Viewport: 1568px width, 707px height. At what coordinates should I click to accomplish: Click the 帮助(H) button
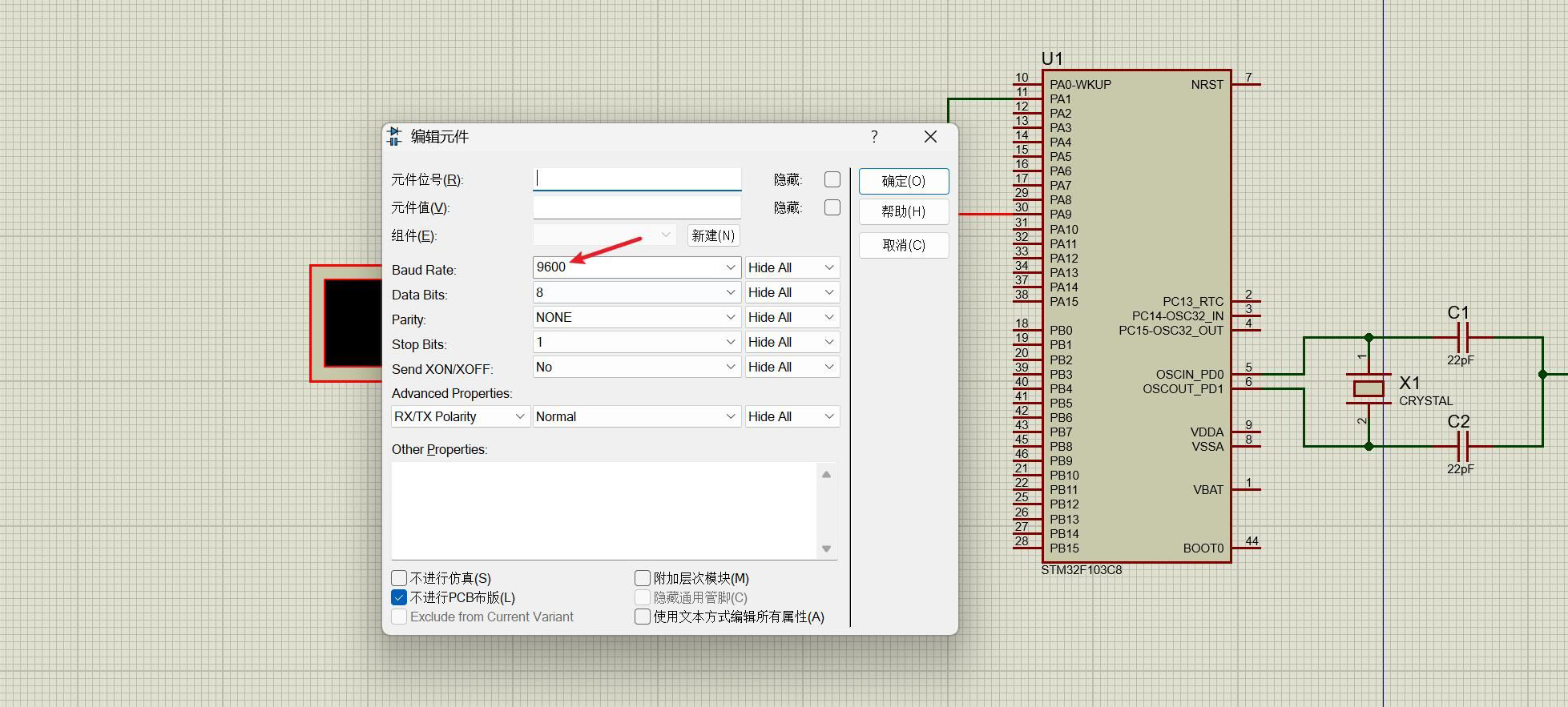904,211
